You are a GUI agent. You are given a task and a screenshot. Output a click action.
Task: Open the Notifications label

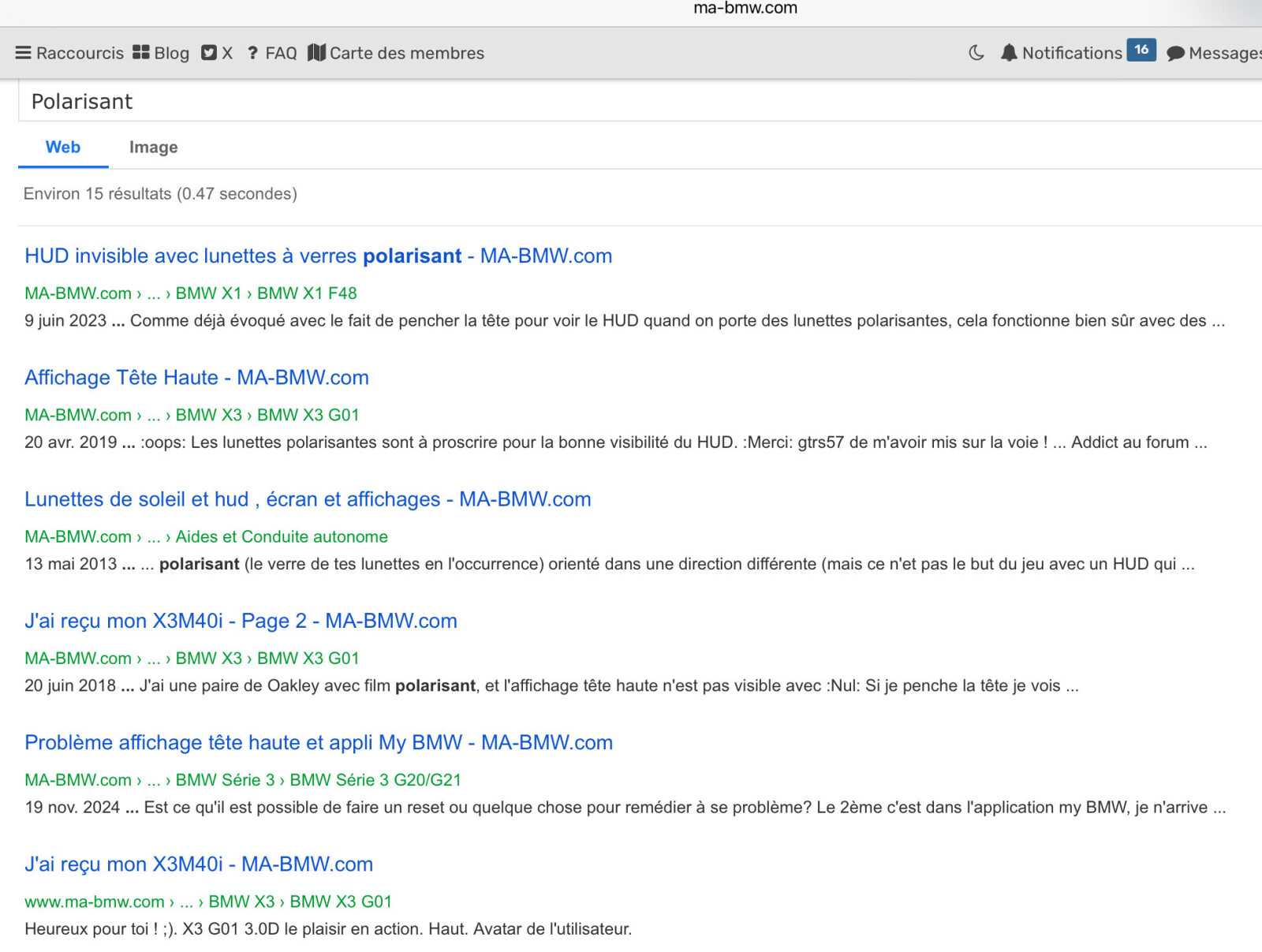coord(1072,53)
